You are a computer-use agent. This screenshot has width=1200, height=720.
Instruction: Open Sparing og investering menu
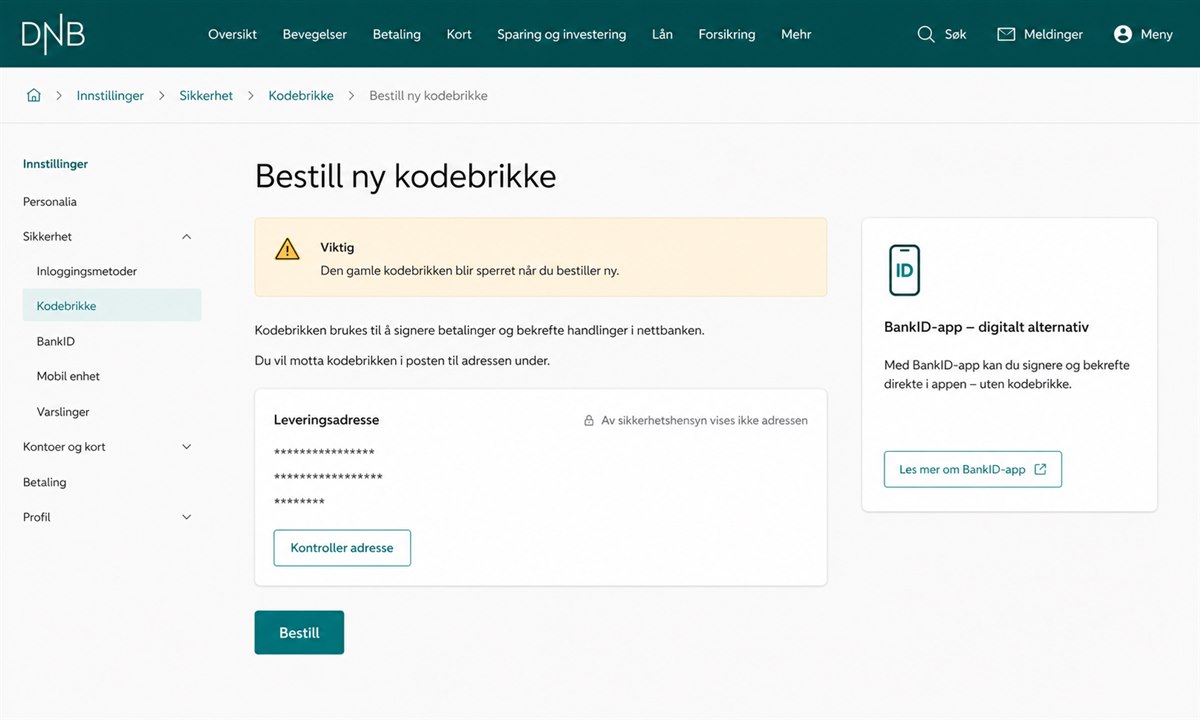[562, 34]
